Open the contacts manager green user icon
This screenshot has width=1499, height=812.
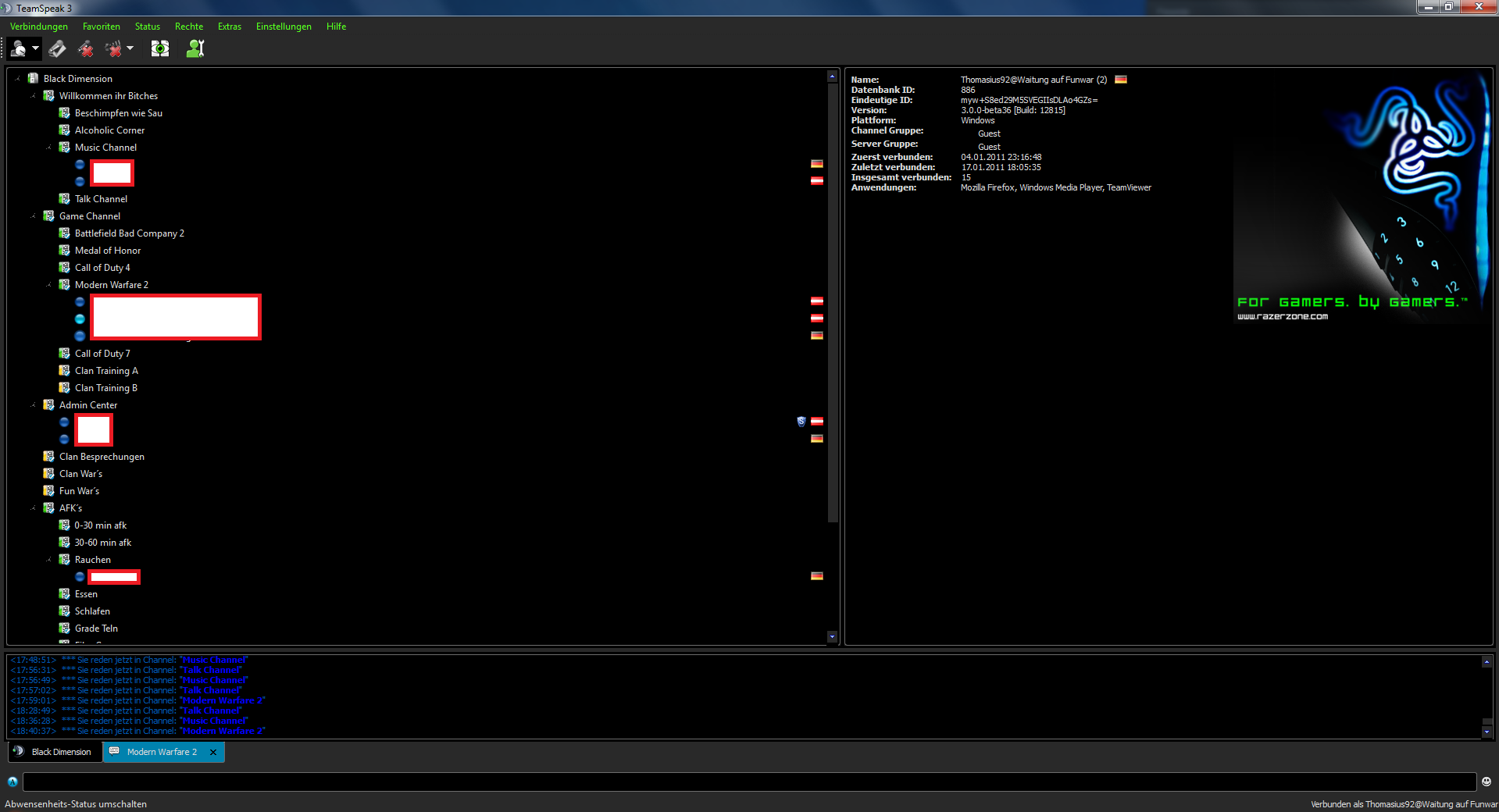pos(195,48)
